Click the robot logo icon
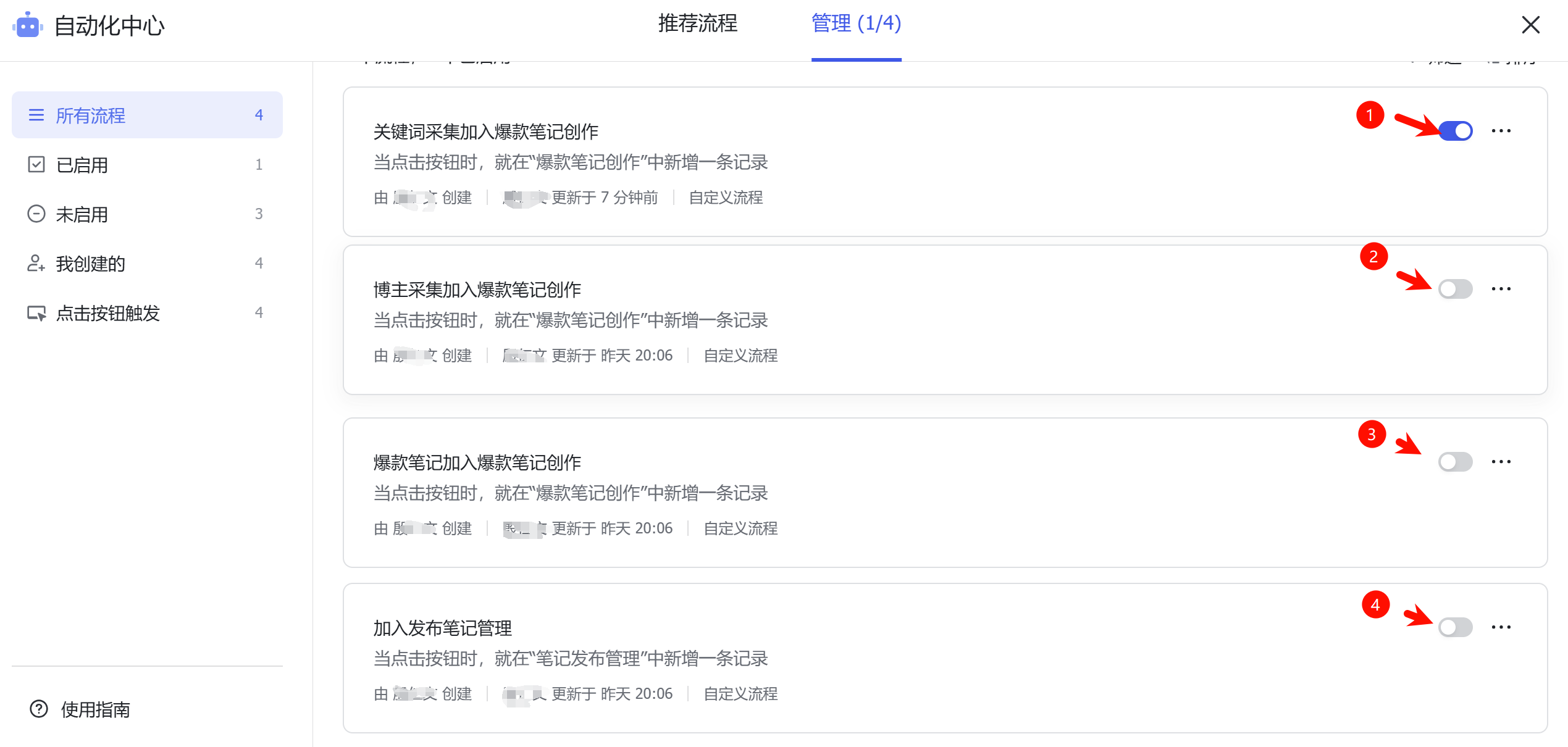This screenshot has width=1568, height=747. [x=29, y=25]
